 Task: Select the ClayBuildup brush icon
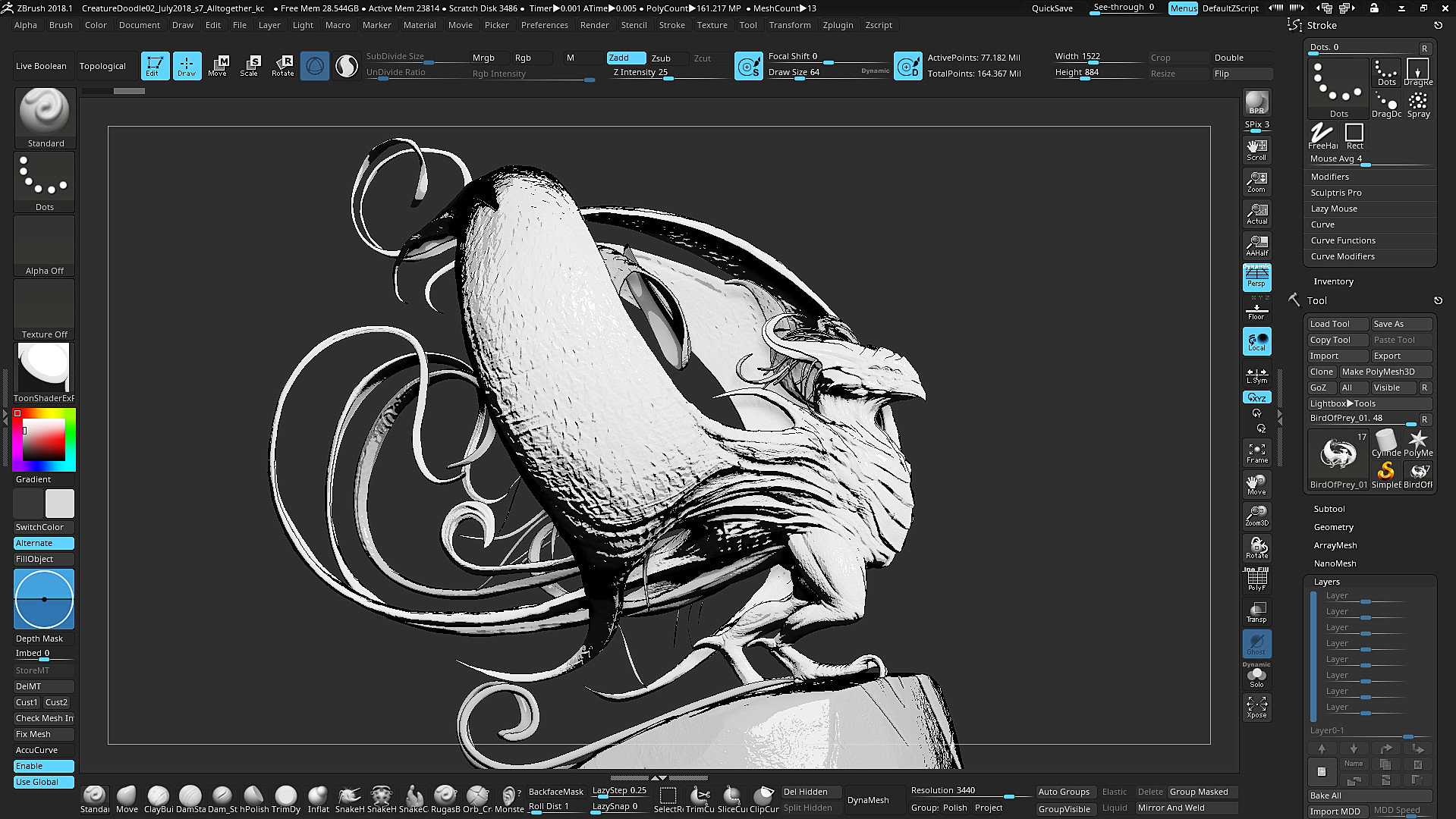pos(159,799)
